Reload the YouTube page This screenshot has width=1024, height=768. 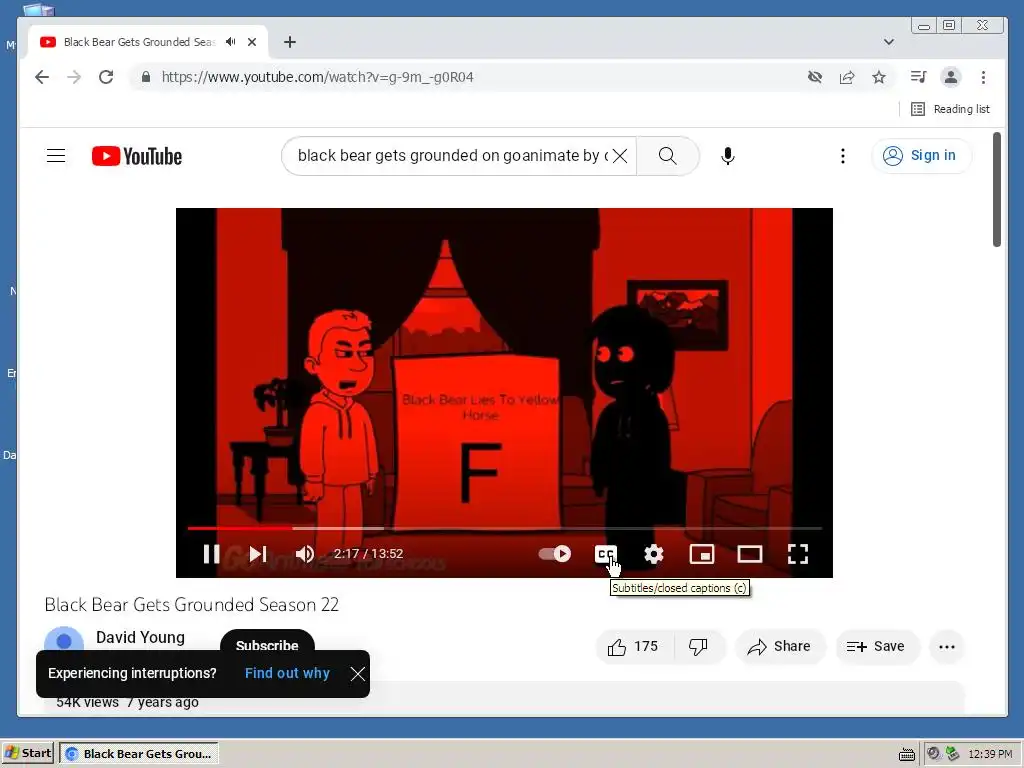[x=106, y=77]
